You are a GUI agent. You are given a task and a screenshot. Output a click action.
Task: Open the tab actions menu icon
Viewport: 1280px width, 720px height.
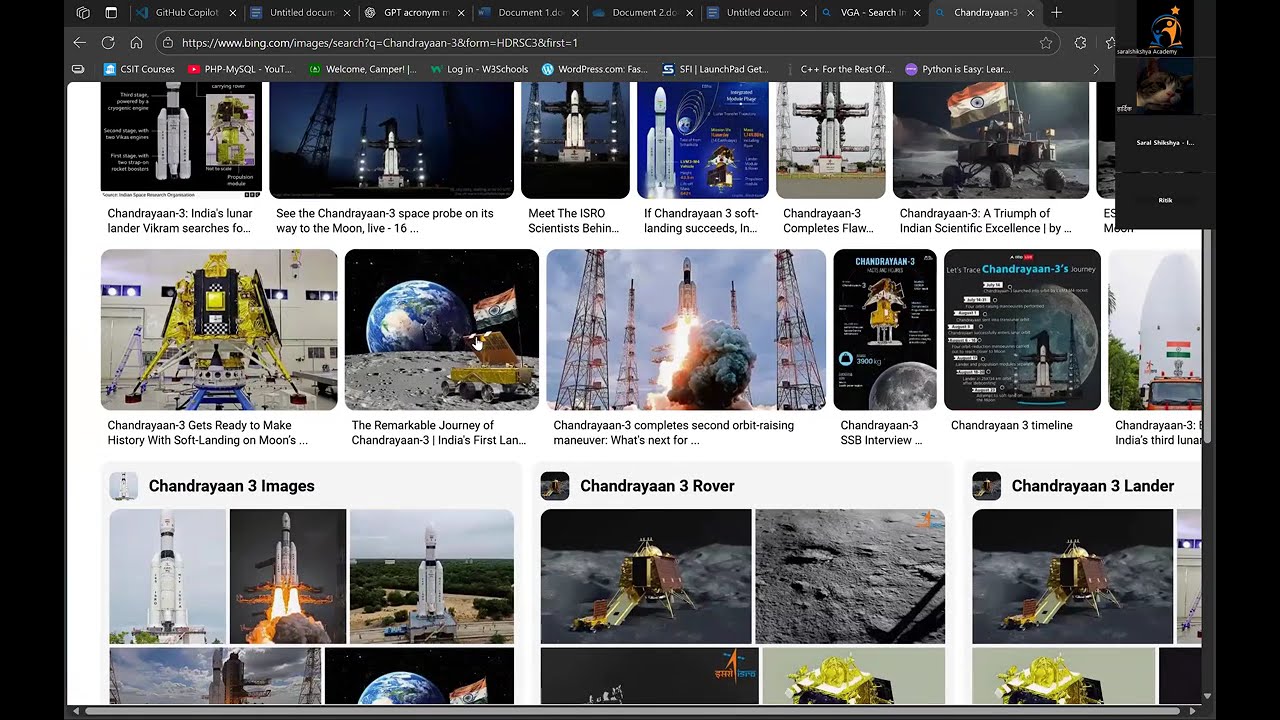(111, 13)
